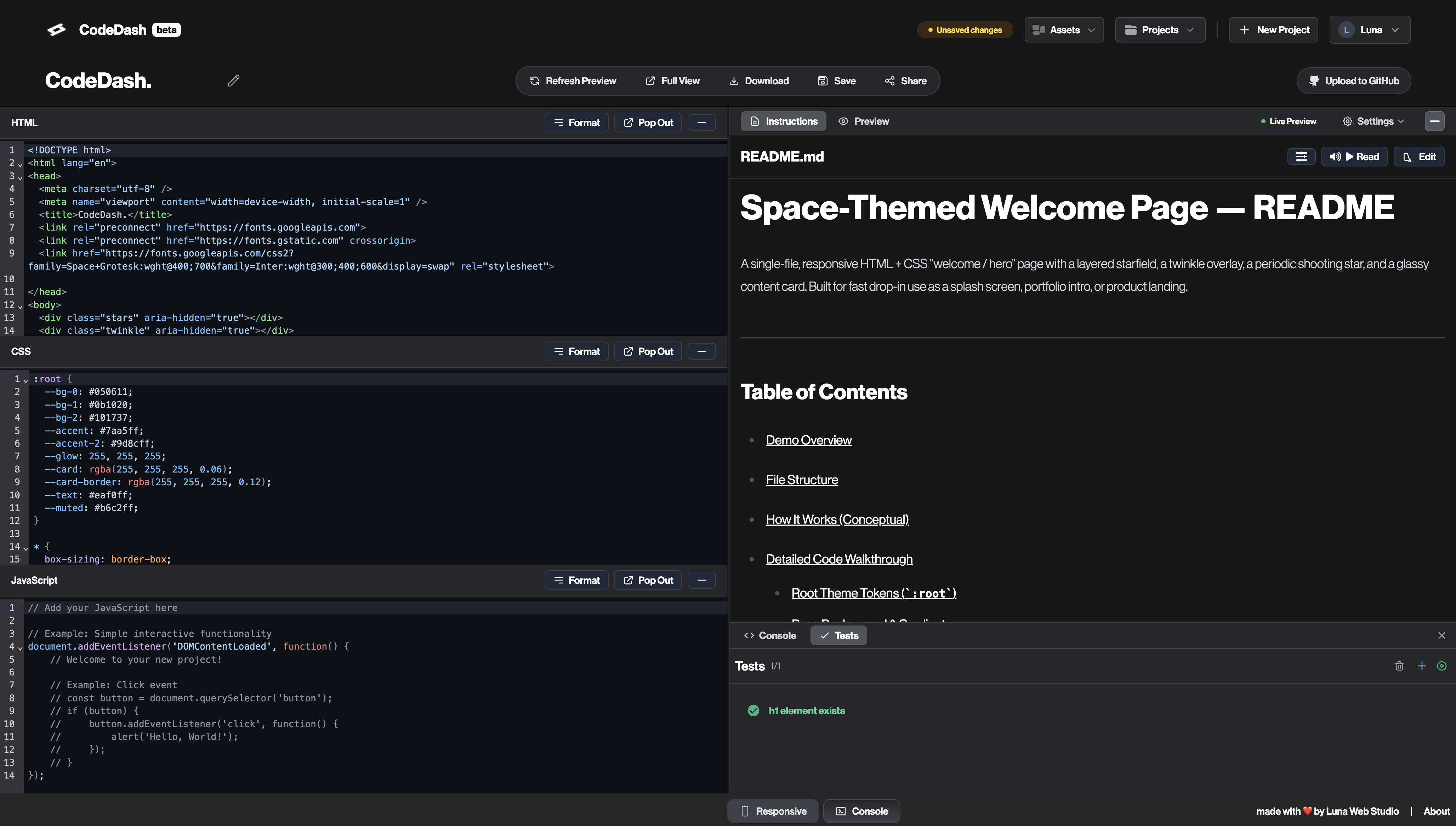This screenshot has height=826, width=1456.
Task: Expand the Projects dropdown
Action: coord(1160,29)
